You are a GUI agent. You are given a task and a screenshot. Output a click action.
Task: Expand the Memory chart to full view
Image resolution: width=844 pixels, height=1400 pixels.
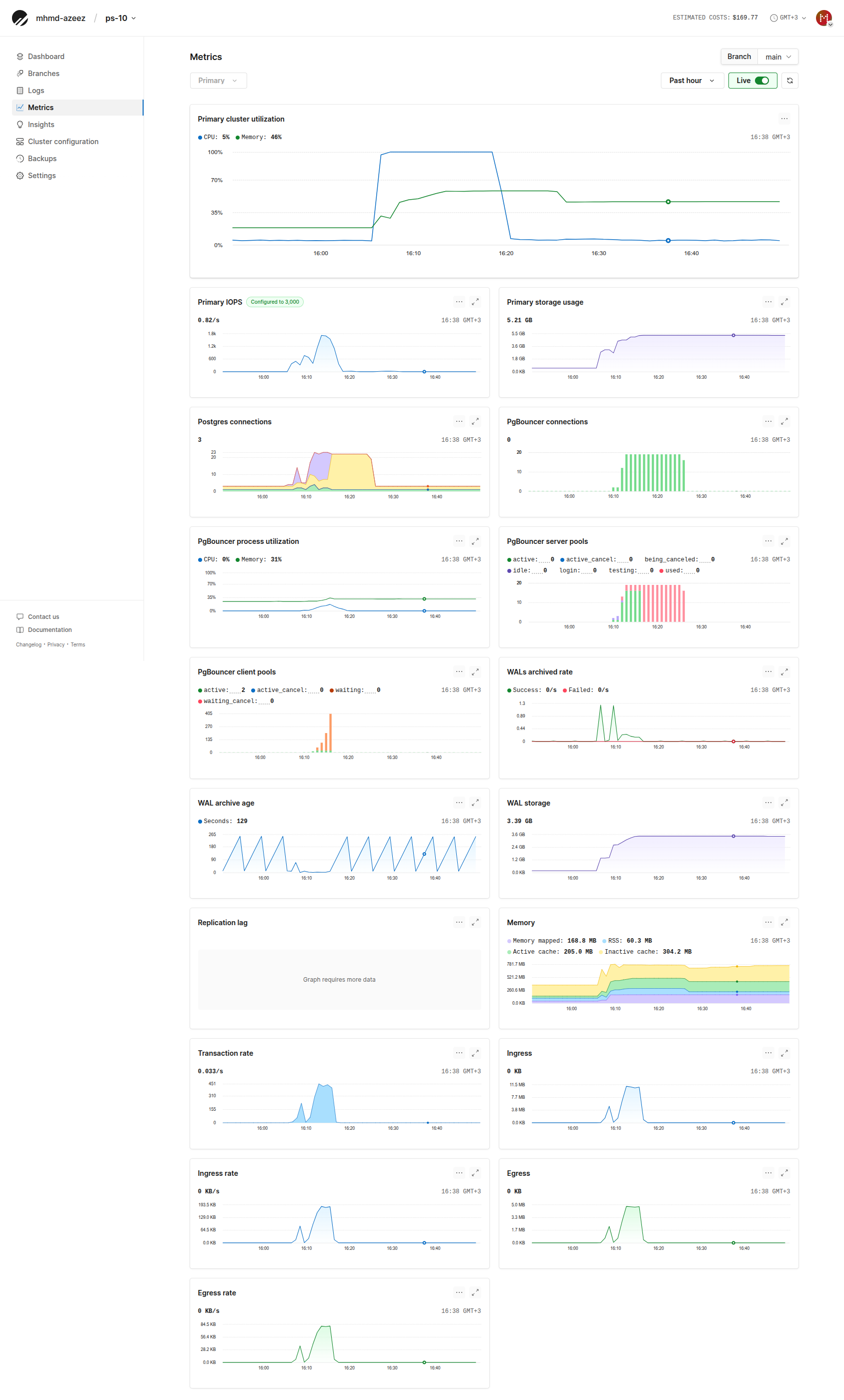(784, 922)
